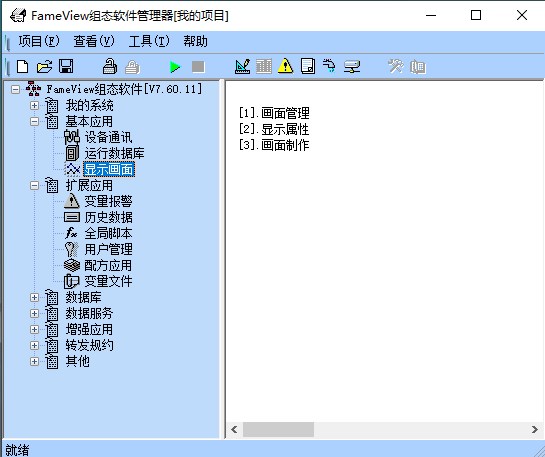Open the 查看(V) menu
545x457 pixels.
tap(94, 41)
